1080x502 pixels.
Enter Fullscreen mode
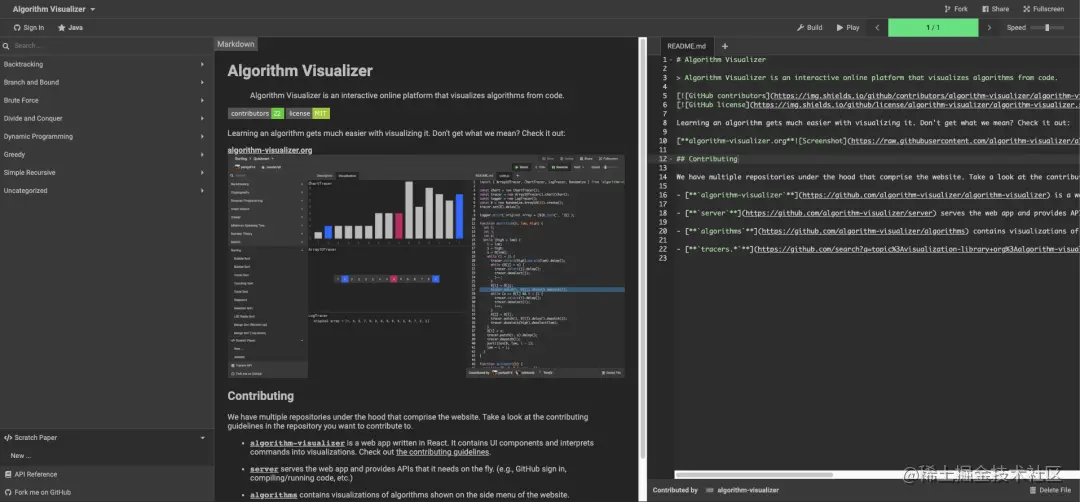(x=1043, y=9)
